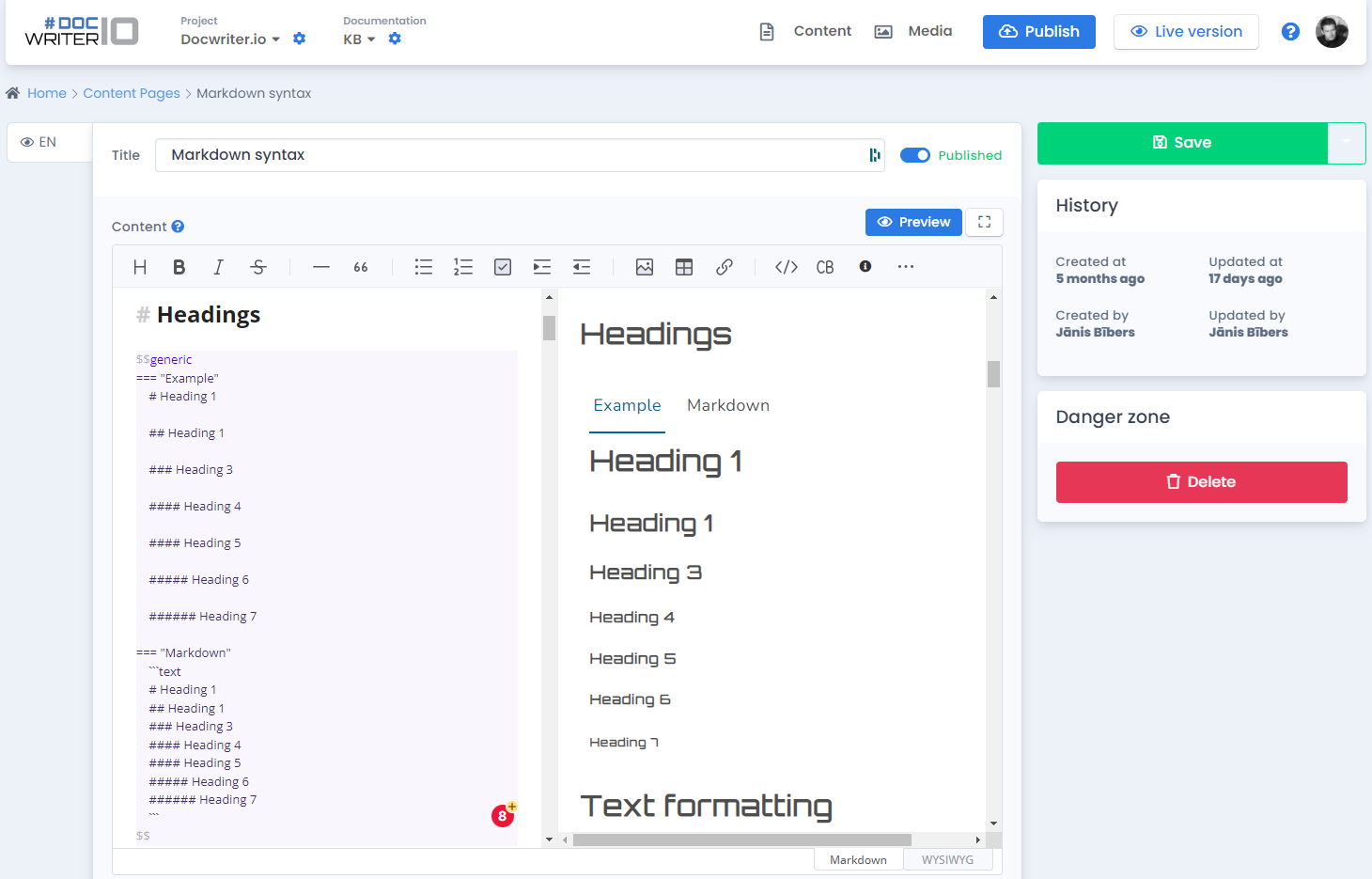Toggle the Published switch off
This screenshot has width=1372, height=879.
(x=914, y=155)
